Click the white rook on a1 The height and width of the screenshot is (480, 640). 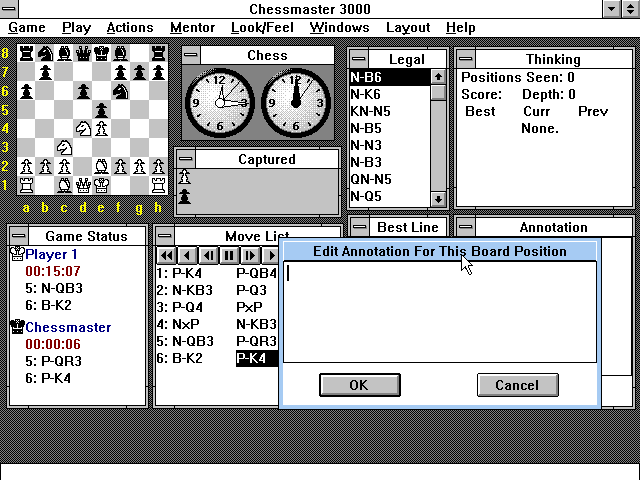tap(27, 185)
